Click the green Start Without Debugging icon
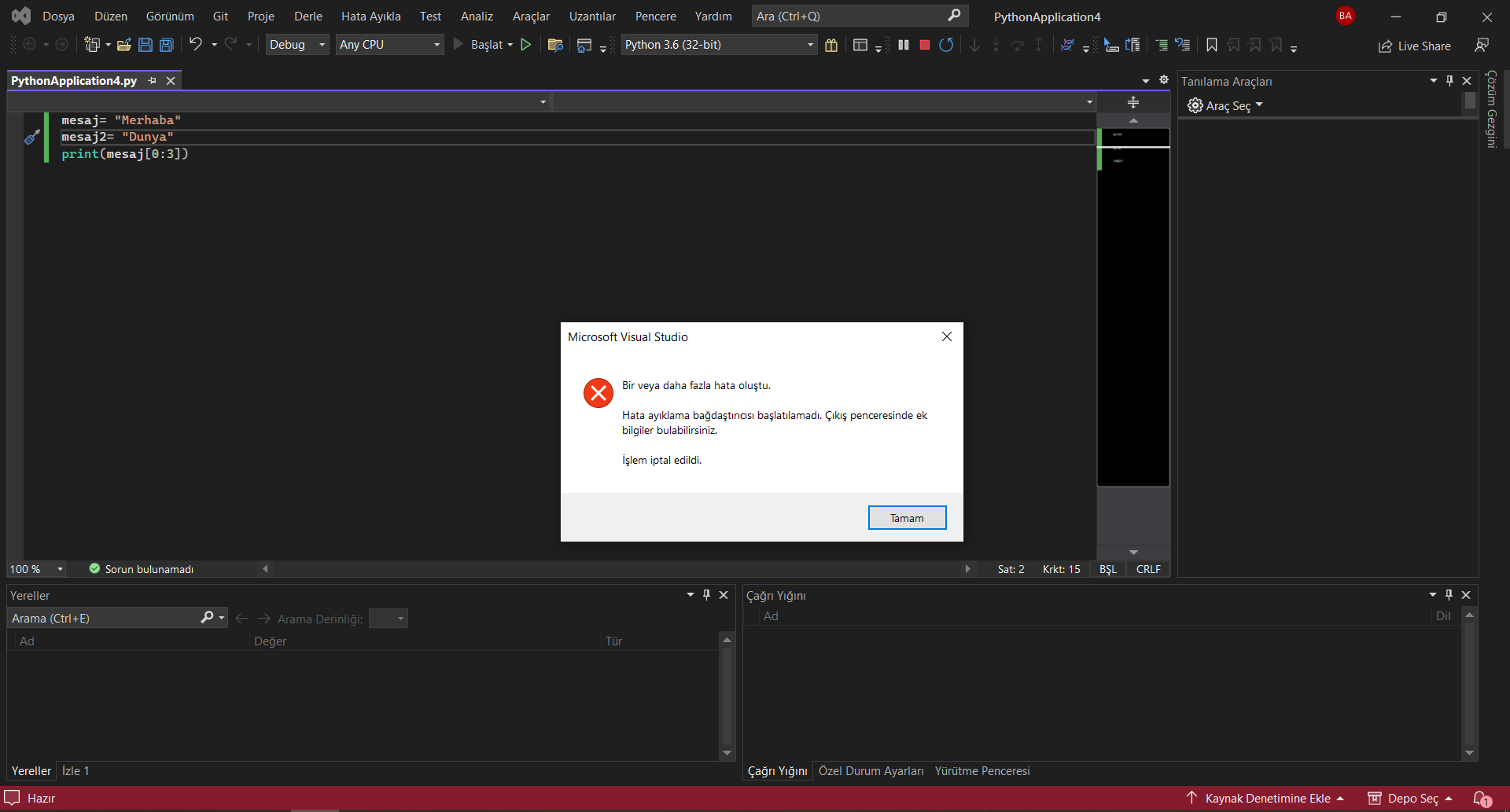The height and width of the screenshot is (812, 1510). (526, 45)
